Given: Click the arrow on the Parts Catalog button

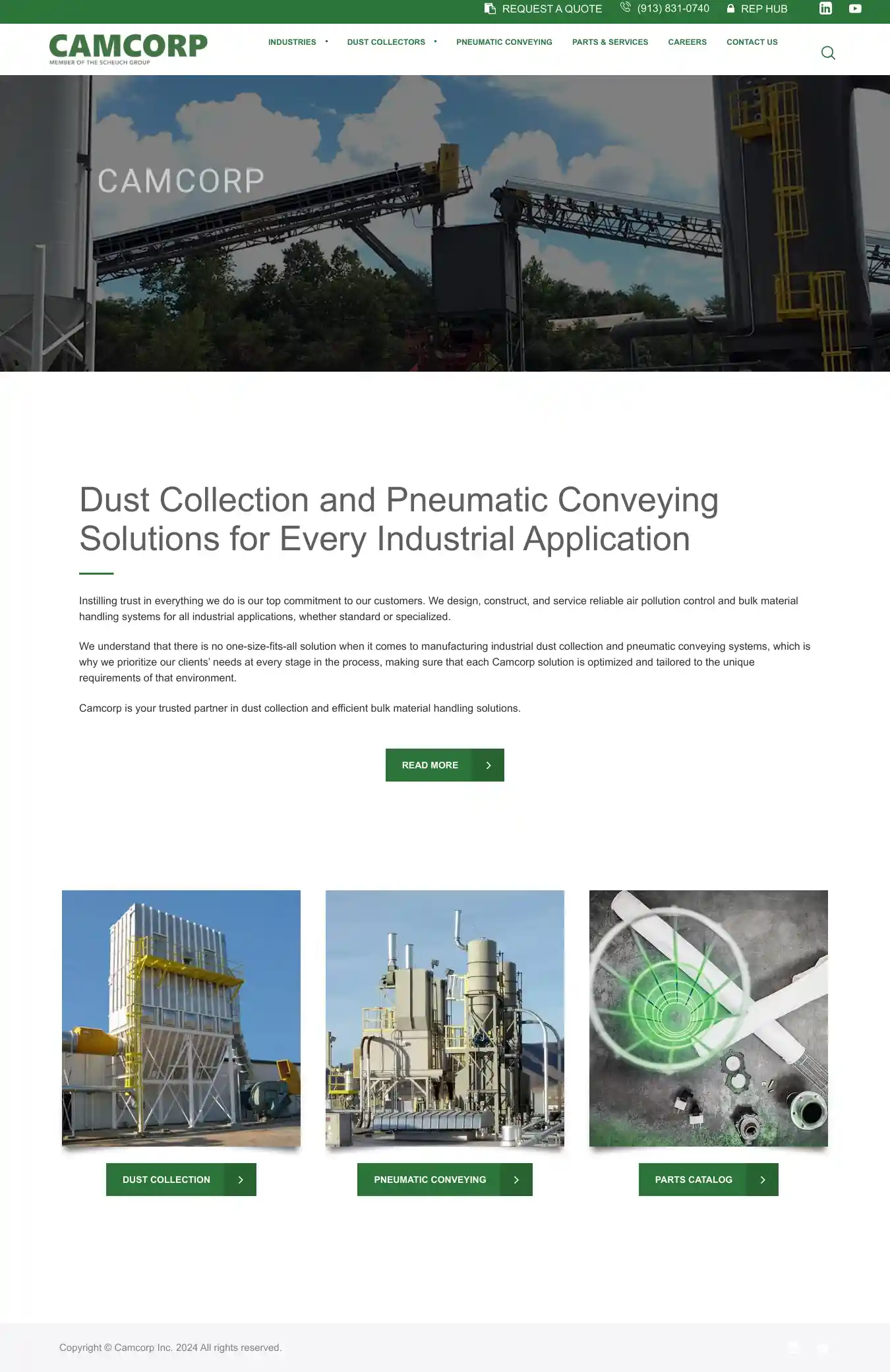Looking at the screenshot, I should coord(763,1180).
